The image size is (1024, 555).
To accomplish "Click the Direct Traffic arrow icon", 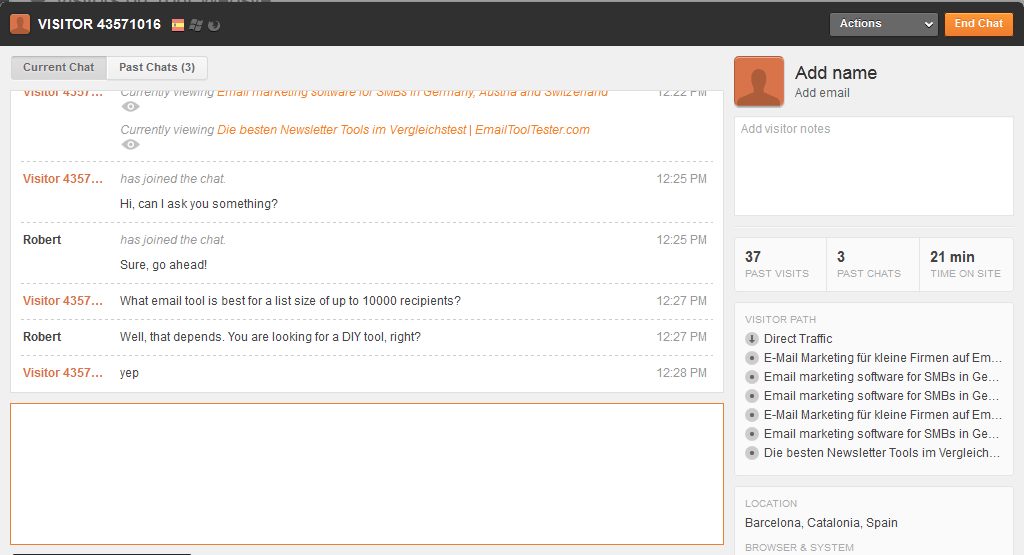I will tap(752, 339).
